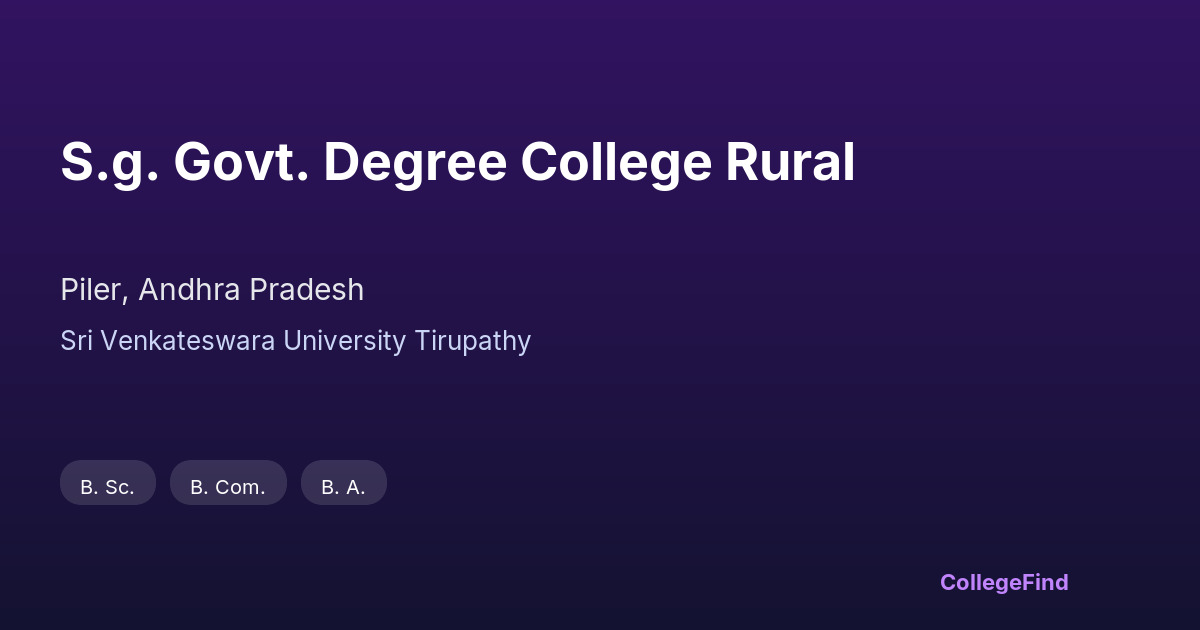Click the Piler, Andhra Pradesh location line
Image resolution: width=1200 pixels, height=630 pixels.
[212, 290]
